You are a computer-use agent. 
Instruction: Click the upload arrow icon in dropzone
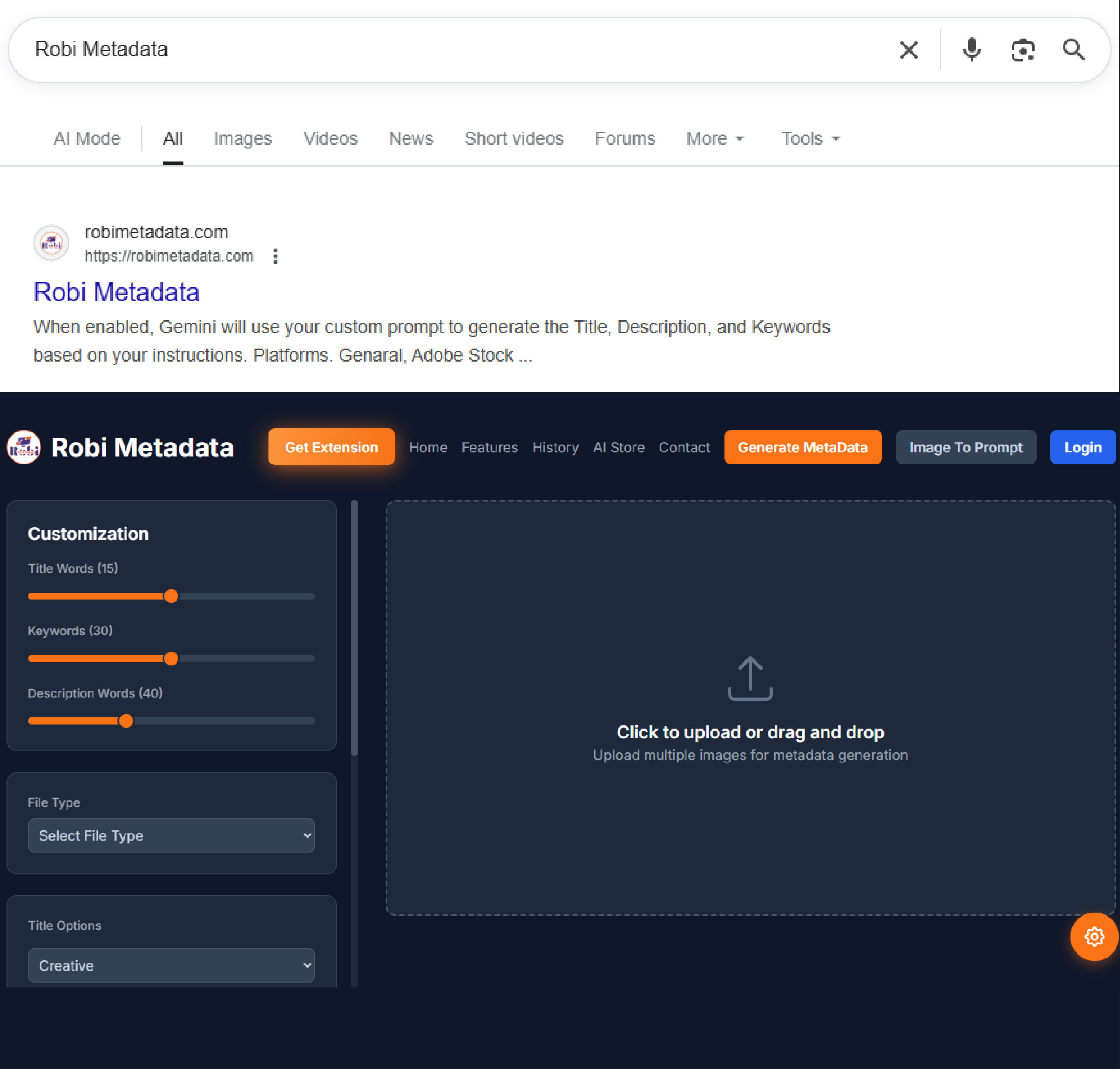(x=750, y=678)
